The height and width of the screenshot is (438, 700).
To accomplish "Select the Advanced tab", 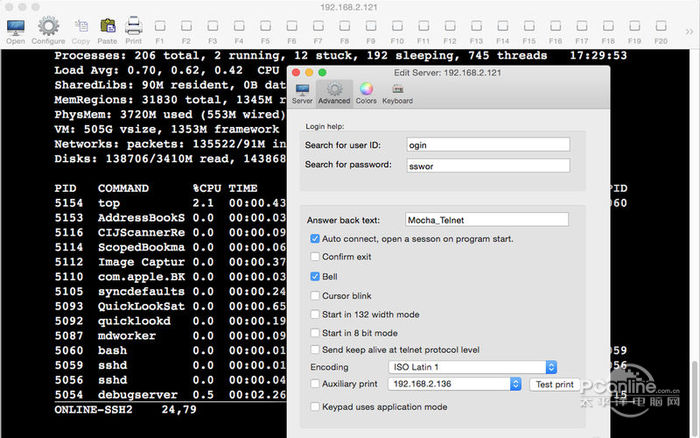I will pyautogui.click(x=334, y=93).
